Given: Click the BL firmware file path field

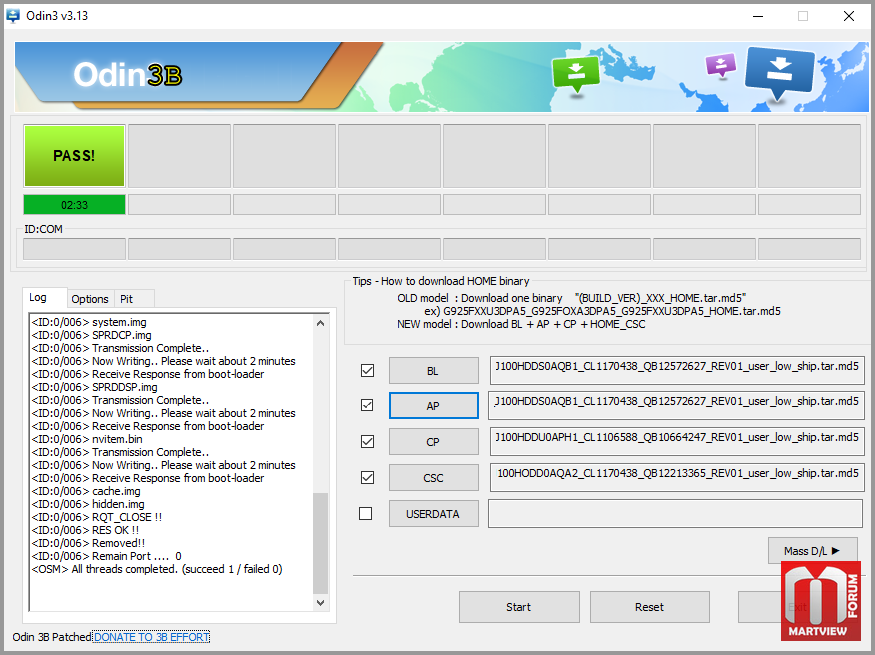Looking at the screenshot, I should (677, 370).
